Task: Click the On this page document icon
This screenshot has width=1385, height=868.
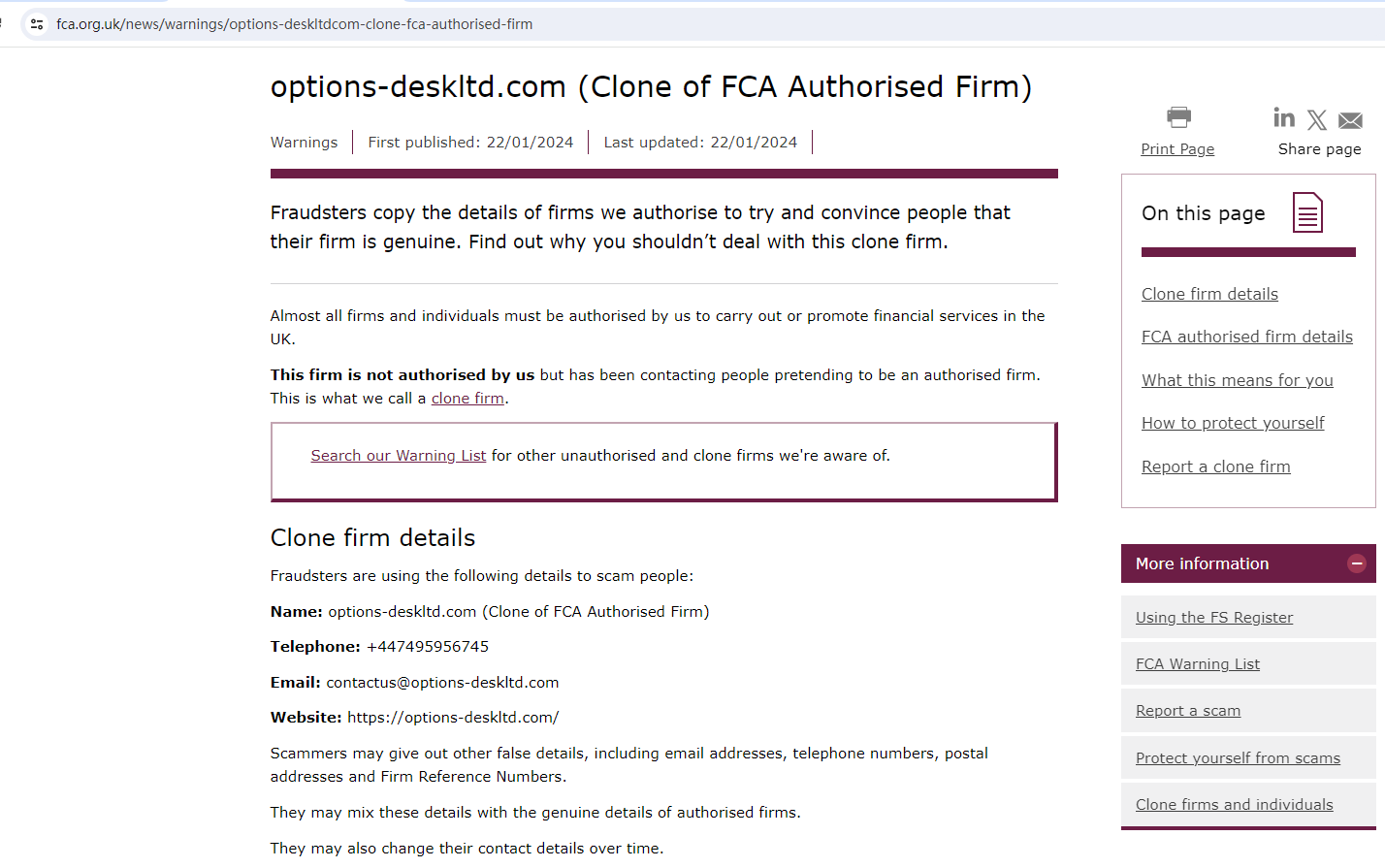Action: click(1307, 213)
